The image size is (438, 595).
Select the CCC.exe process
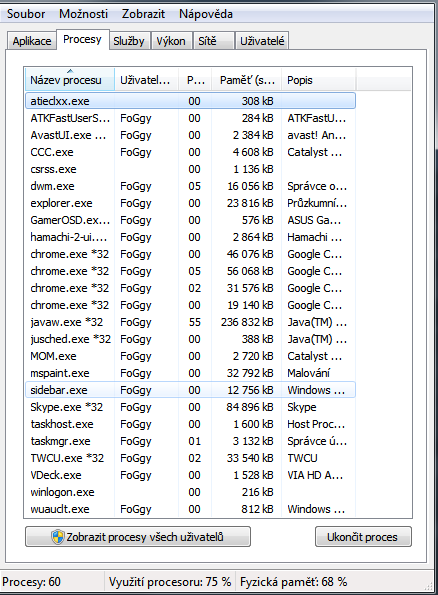tap(190, 152)
